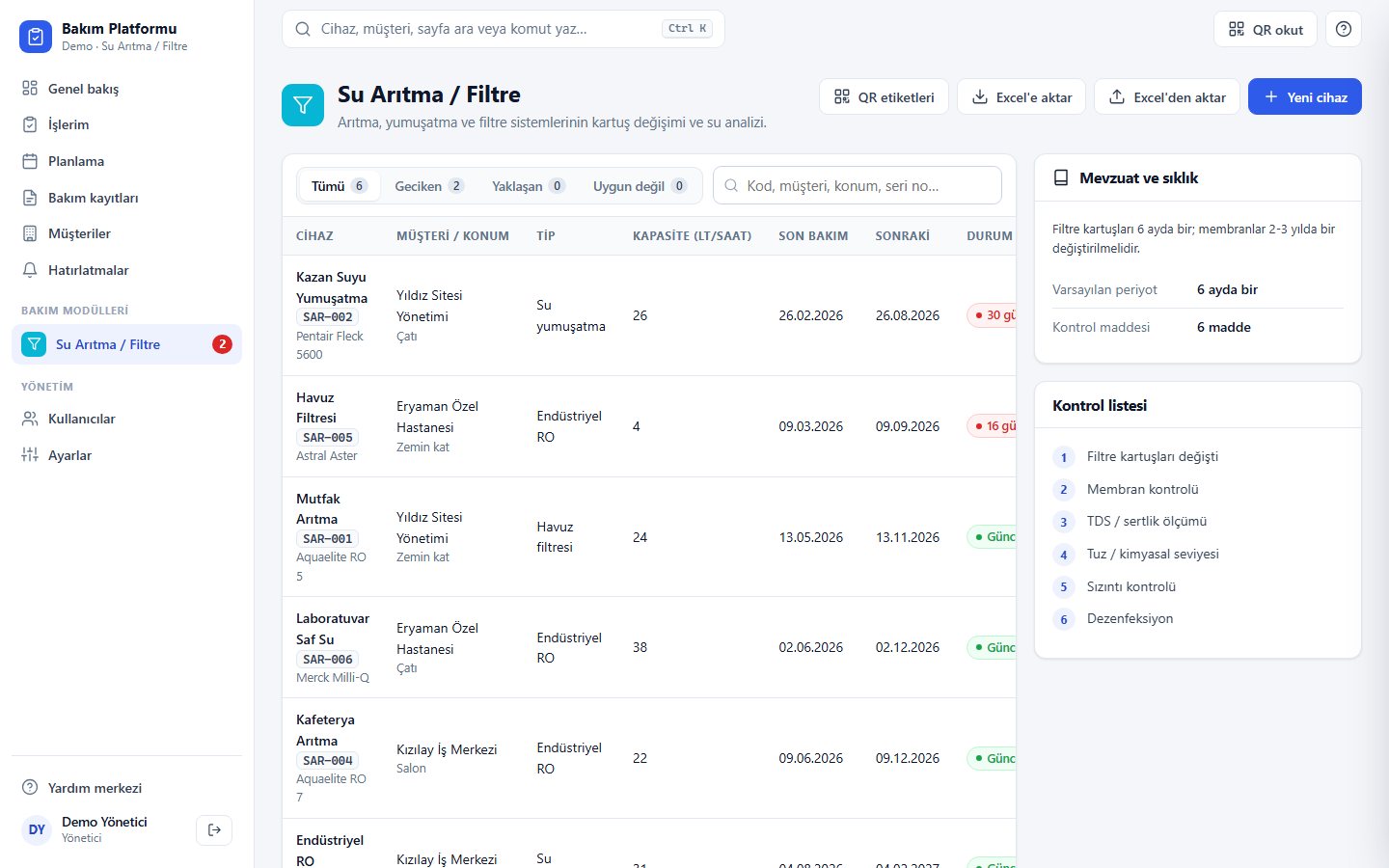Image resolution: width=1389 pixels, height=868 pixels.
Task: Open the Müşteriler section
Action: tap(126, 233)
